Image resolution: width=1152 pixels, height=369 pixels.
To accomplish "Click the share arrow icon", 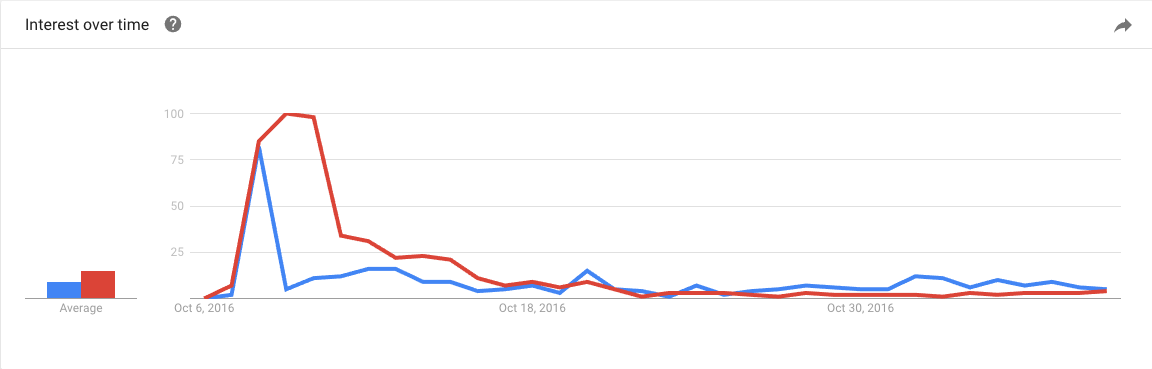I will (x=1123, y=26).
